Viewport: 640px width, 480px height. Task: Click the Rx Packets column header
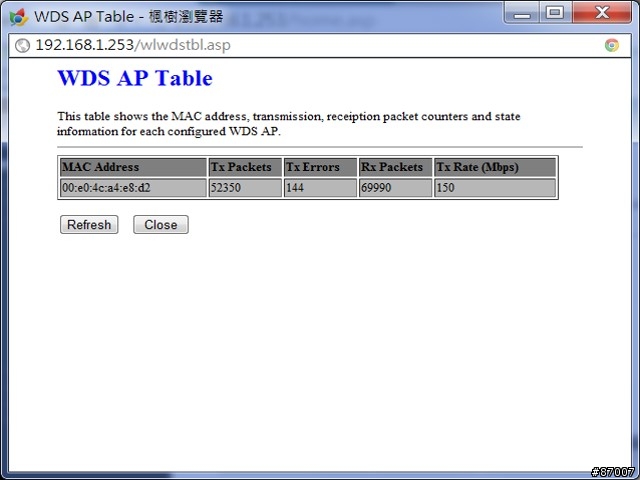(395, 167)
